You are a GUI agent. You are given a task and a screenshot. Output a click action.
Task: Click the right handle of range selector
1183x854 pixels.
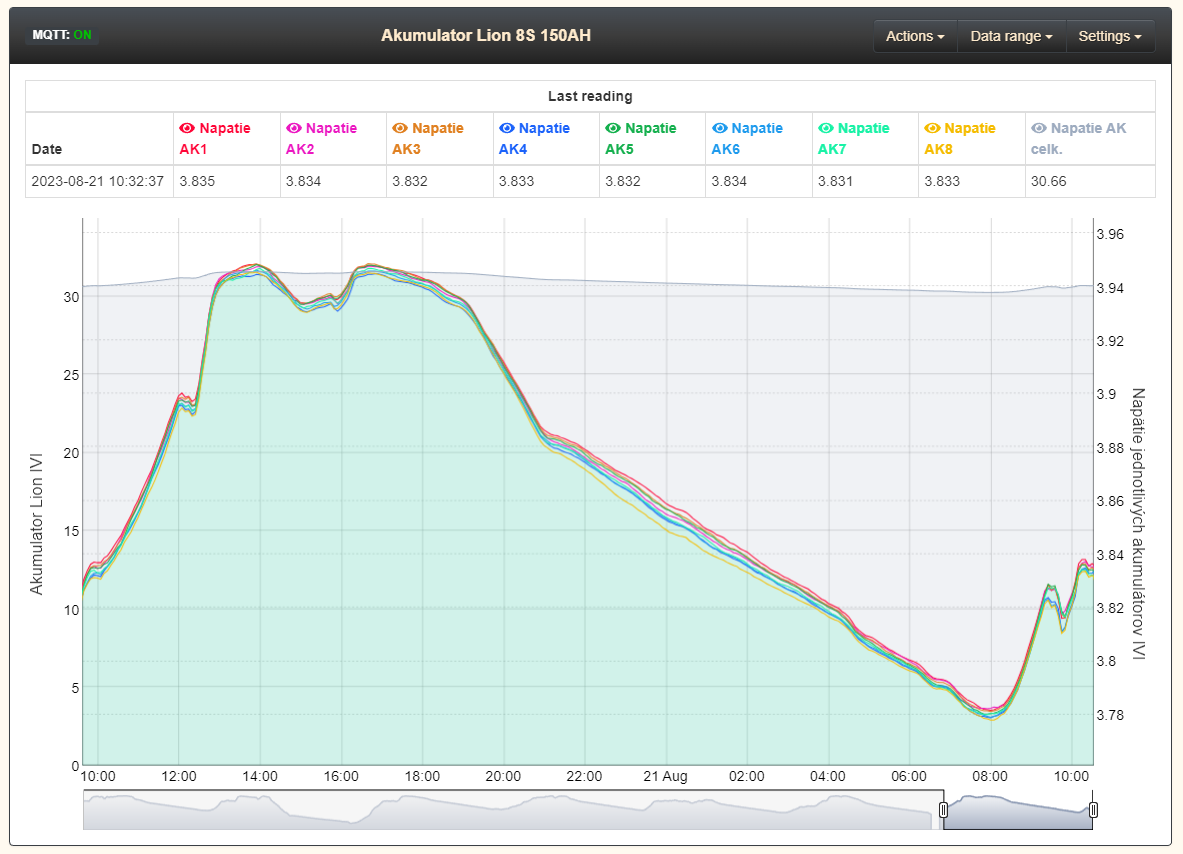[x=1093, y=809]
